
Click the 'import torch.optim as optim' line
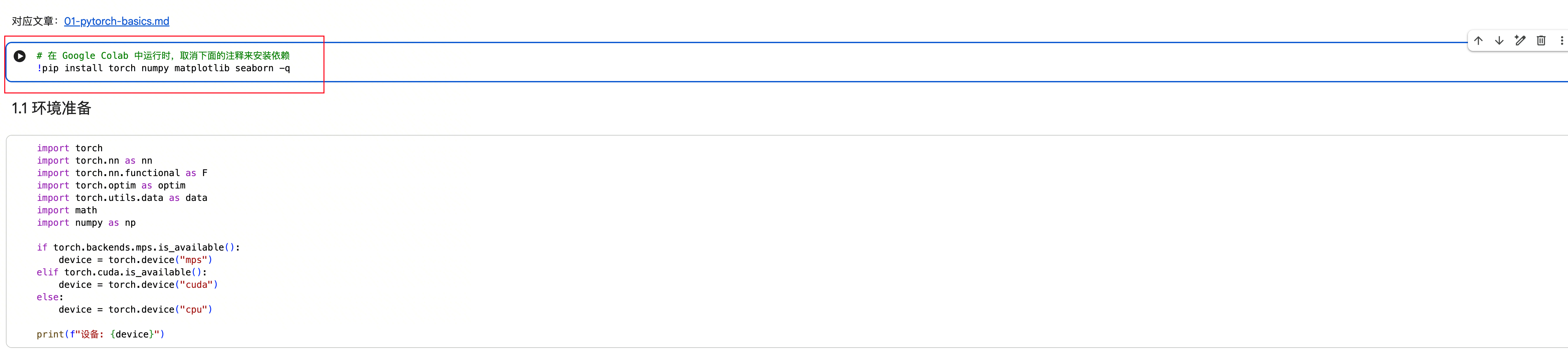point(111,186)
